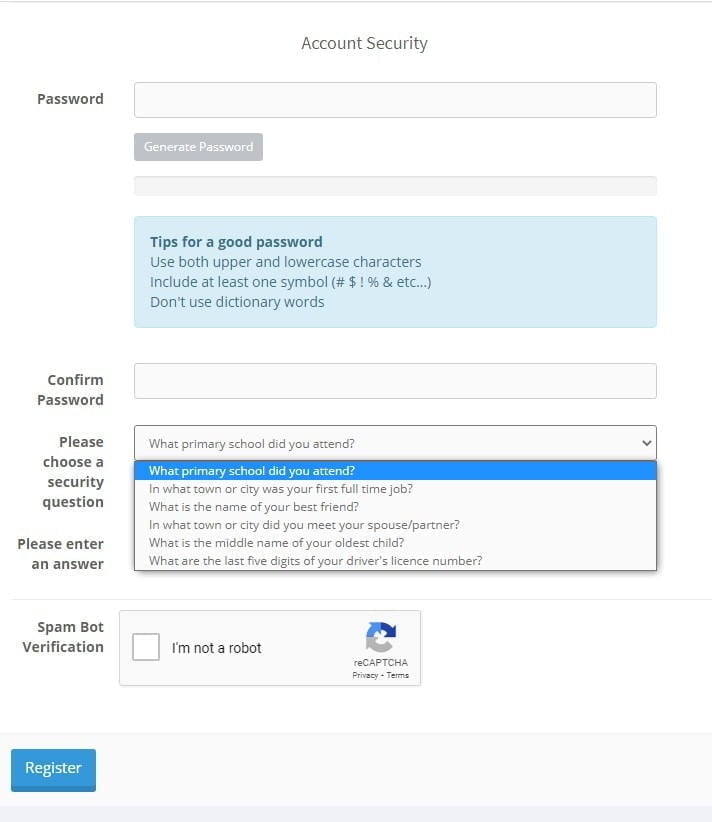Click the Account Security heading

tap(364, 43)
